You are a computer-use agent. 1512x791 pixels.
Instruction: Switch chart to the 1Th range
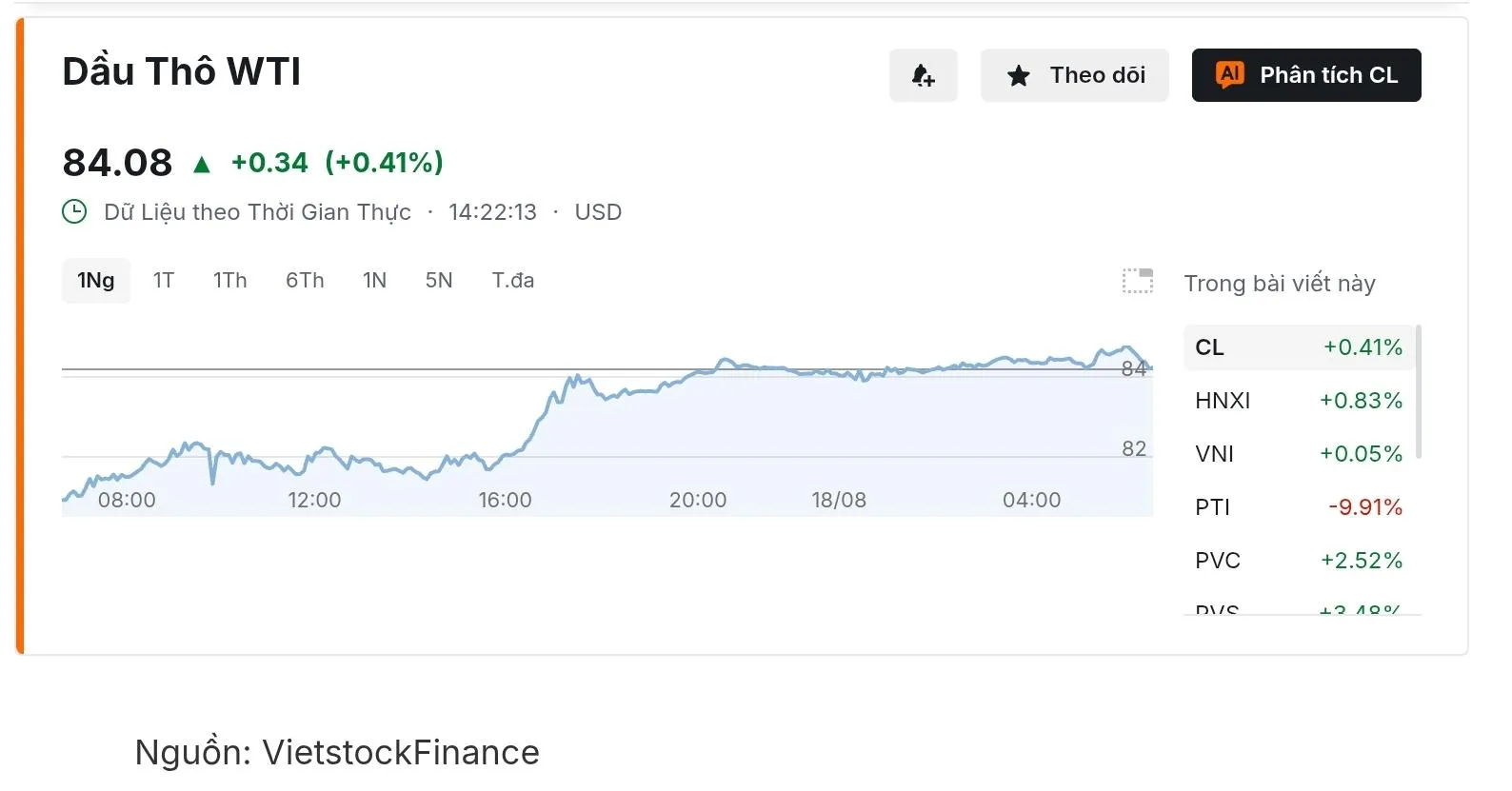(229, 281)
